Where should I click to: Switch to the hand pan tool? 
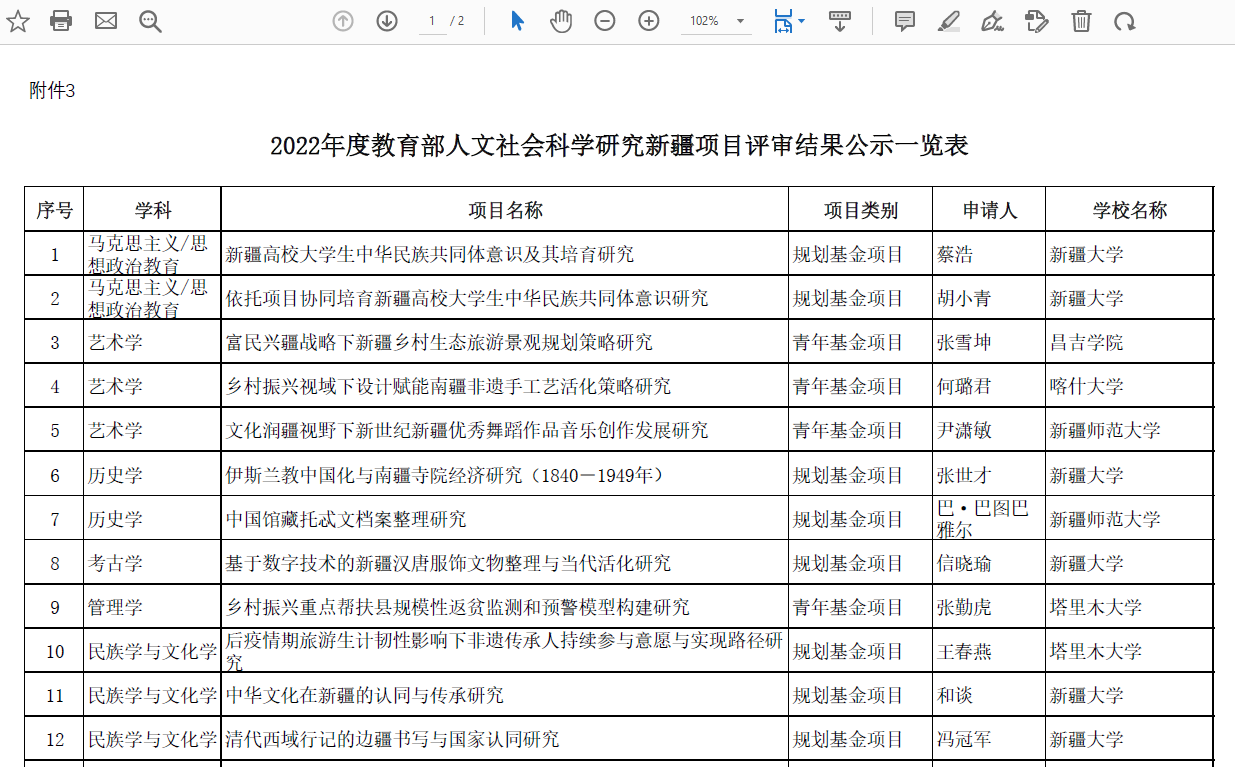[561, 21]
